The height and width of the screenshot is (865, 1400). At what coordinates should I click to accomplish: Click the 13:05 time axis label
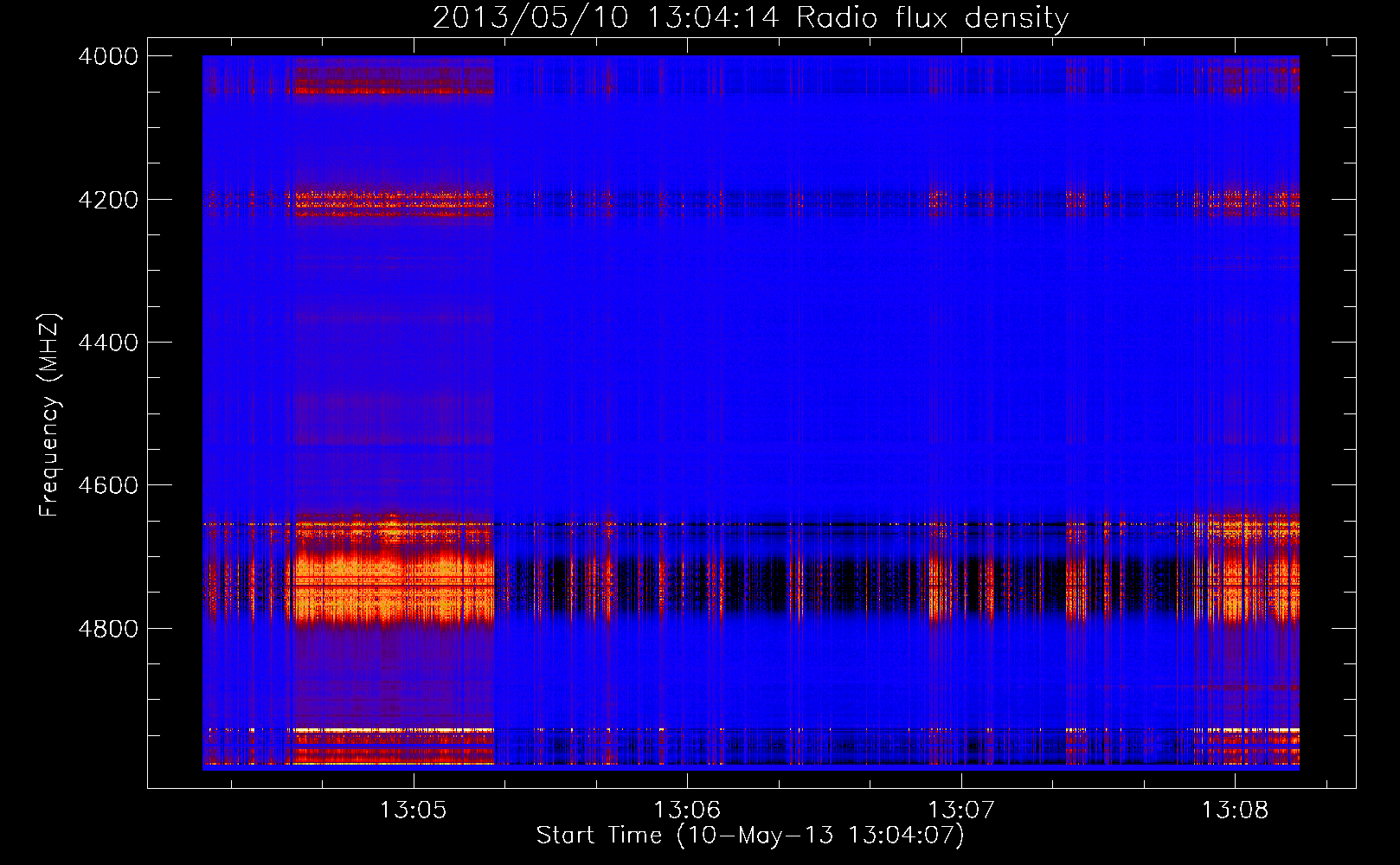(x=414, y=811)
